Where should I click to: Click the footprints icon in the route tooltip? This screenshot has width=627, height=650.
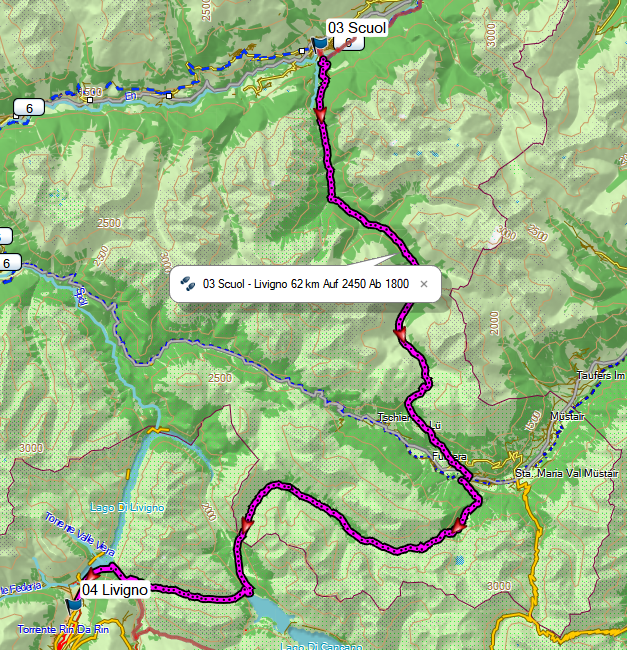click(x=188, y=284)
